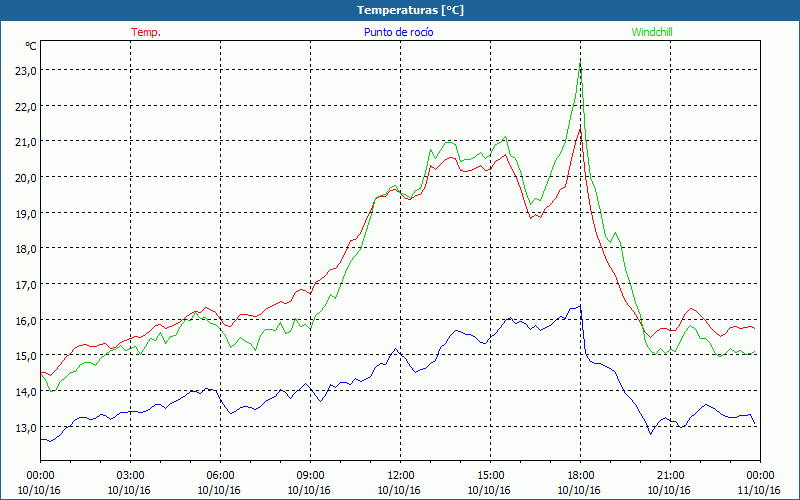Click the "09:00" time label

pos(310,475)
